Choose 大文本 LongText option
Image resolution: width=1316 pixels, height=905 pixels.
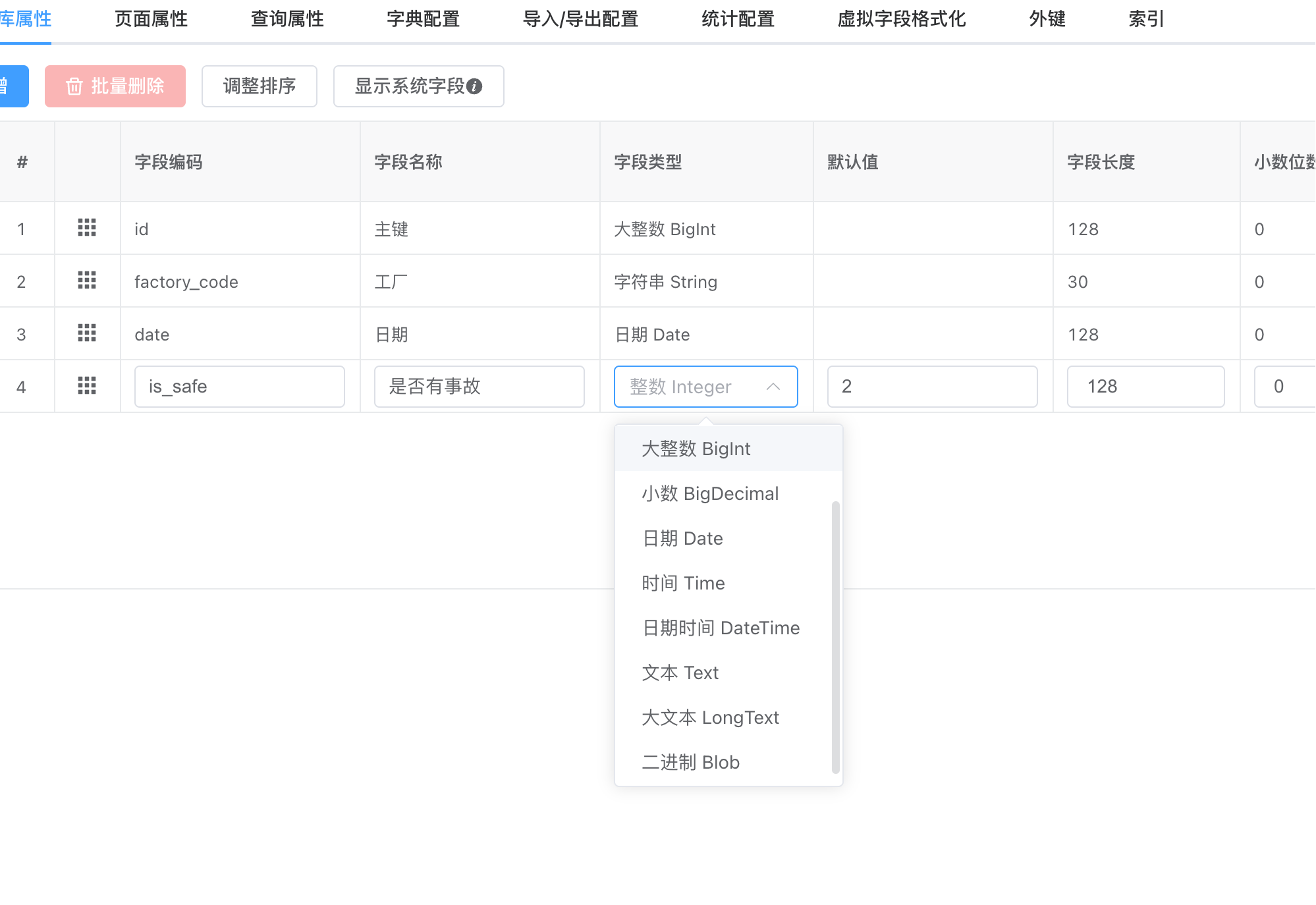click(710, 717)
